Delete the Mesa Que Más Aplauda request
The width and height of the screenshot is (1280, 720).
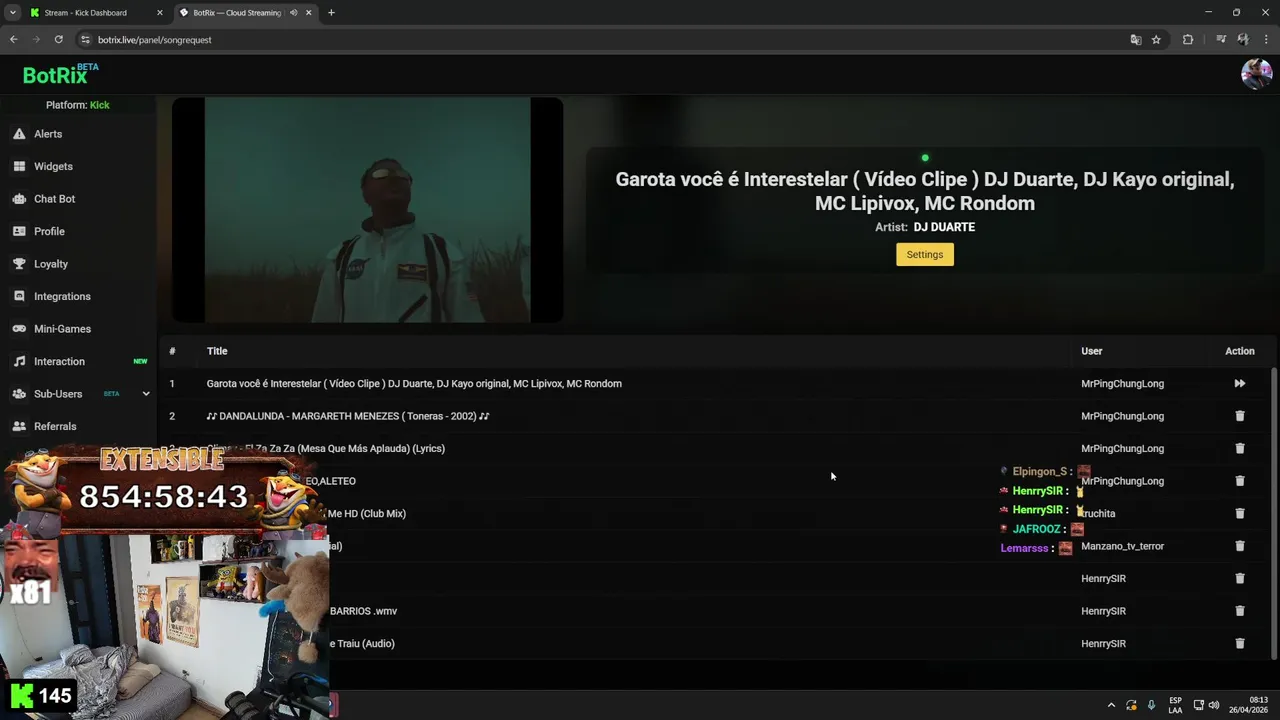[x=1239, y=448]
